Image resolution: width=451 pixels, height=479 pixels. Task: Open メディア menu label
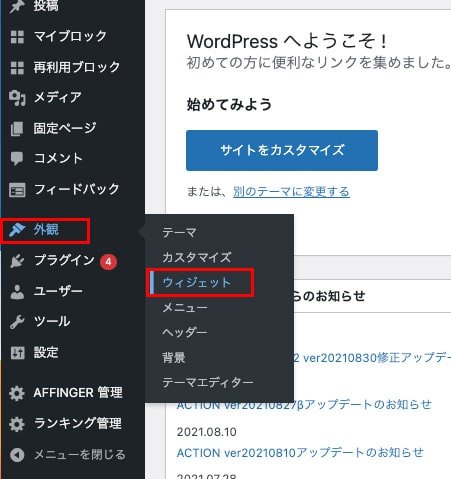[58, 98]
